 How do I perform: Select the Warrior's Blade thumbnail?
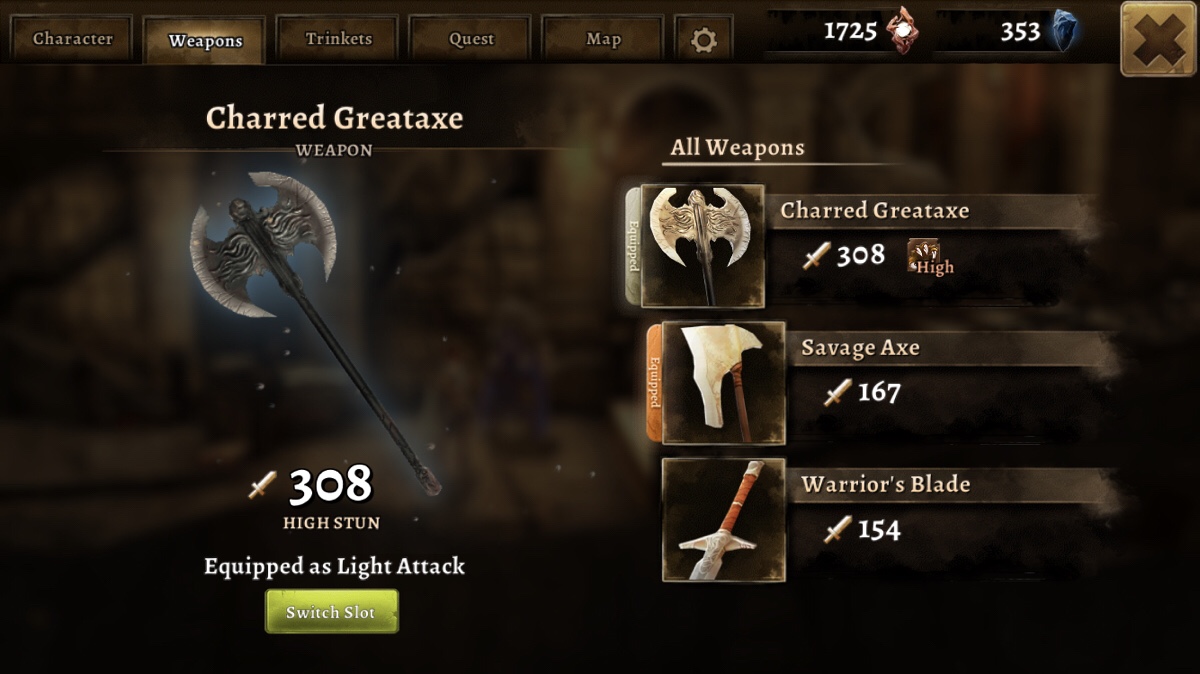723,520
